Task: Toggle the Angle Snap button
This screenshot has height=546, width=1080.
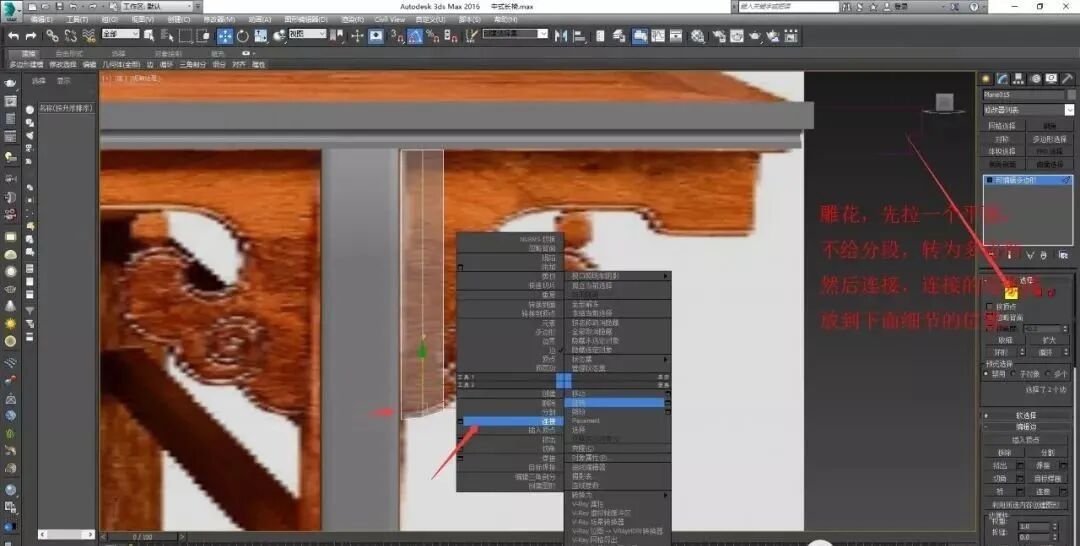Action: click(415, 36)
